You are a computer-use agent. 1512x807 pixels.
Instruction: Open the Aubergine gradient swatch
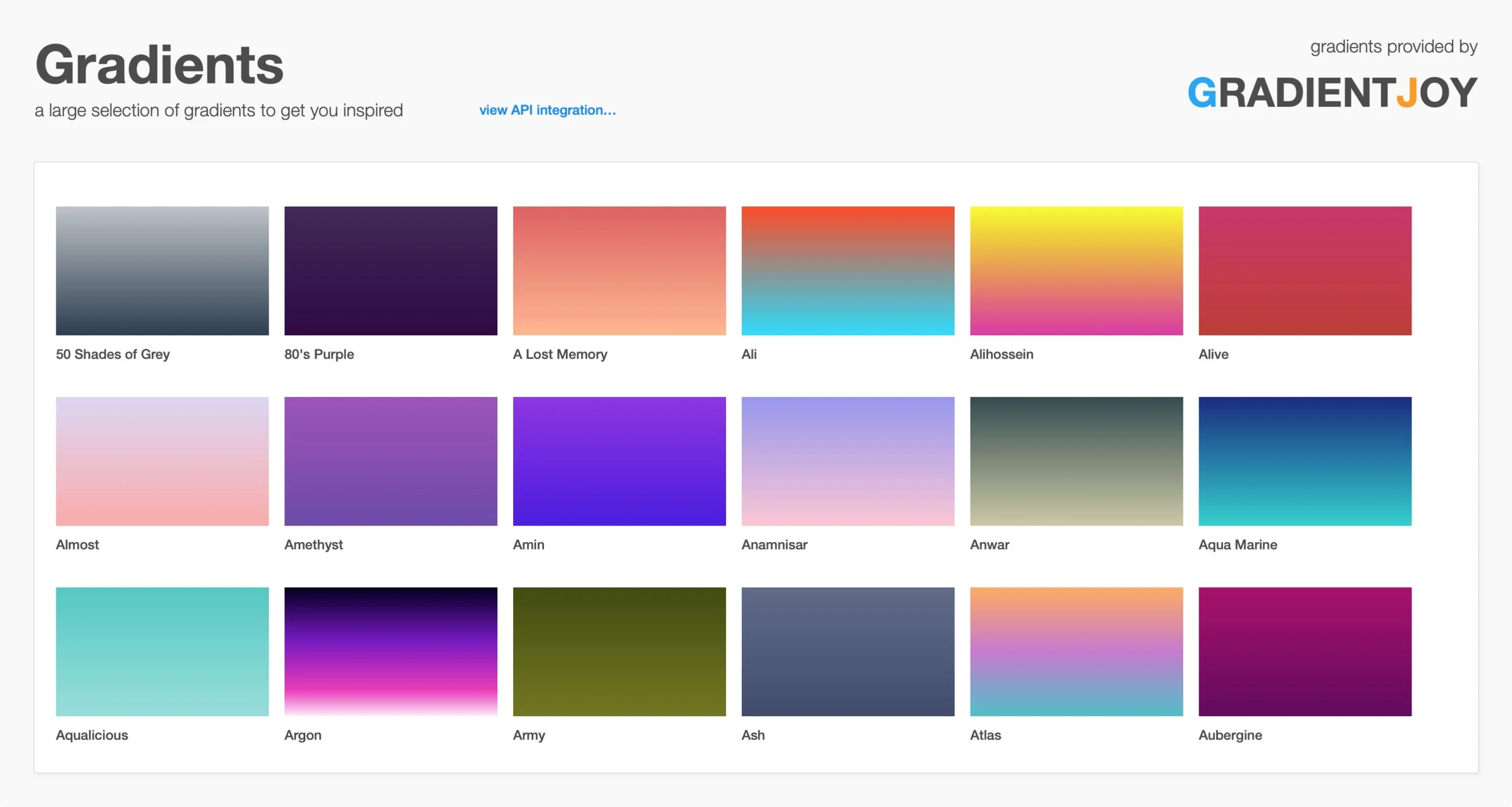1305,652
